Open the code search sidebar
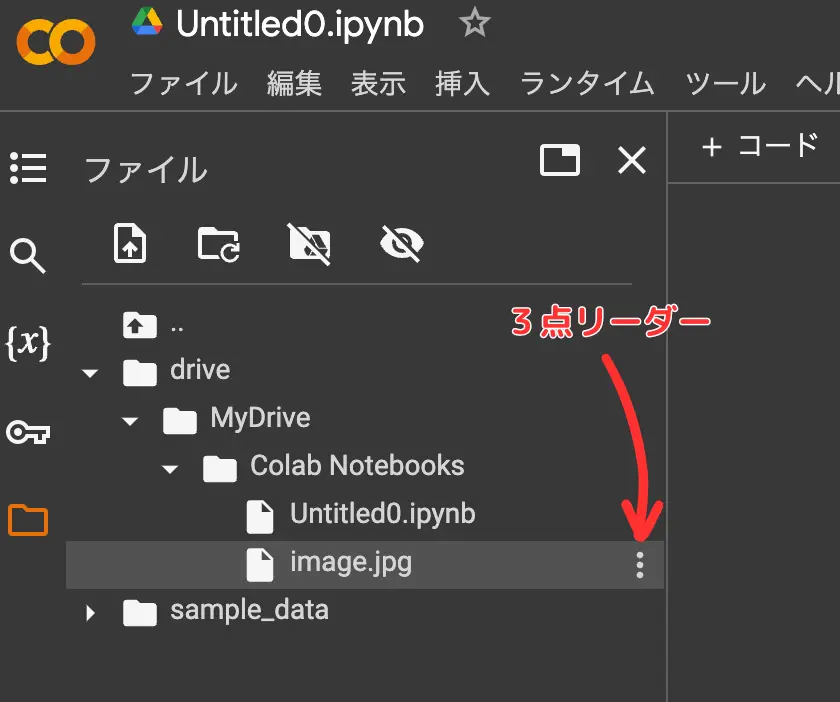 click(x=28, y=256)
